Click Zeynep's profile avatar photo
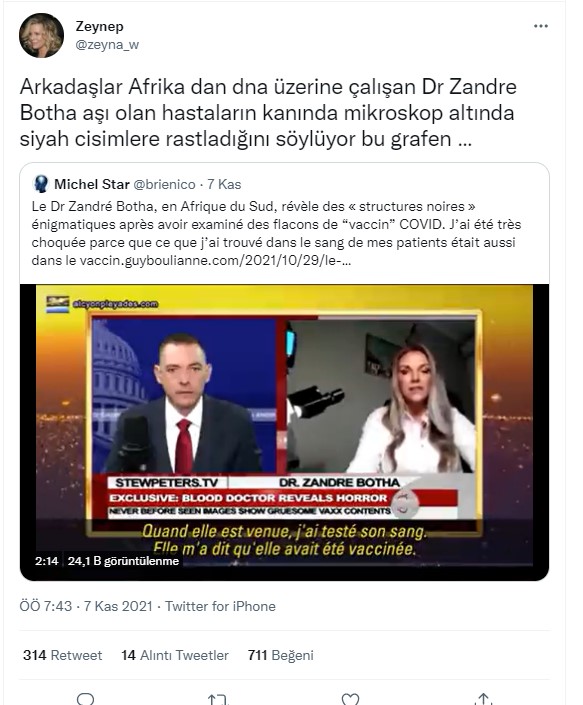This screenshot has height=705, width=583. 41,36
